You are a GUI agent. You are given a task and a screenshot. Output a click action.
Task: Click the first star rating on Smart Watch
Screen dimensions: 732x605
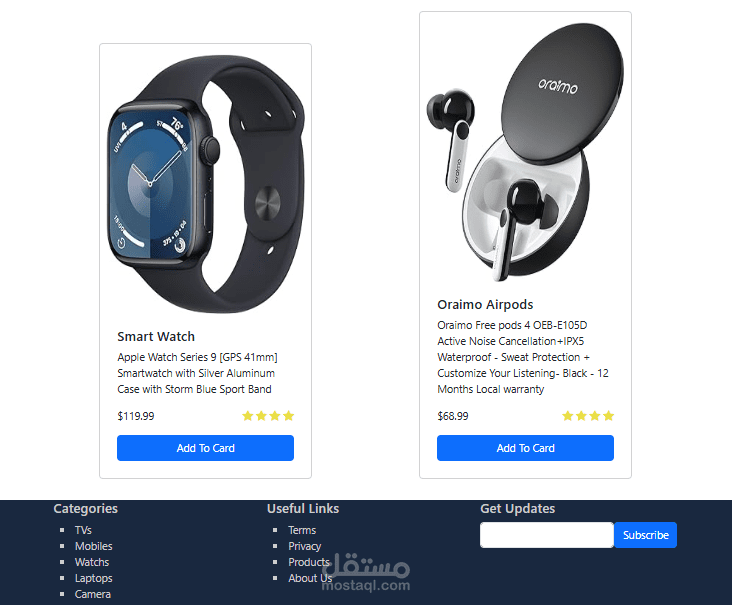248,416
